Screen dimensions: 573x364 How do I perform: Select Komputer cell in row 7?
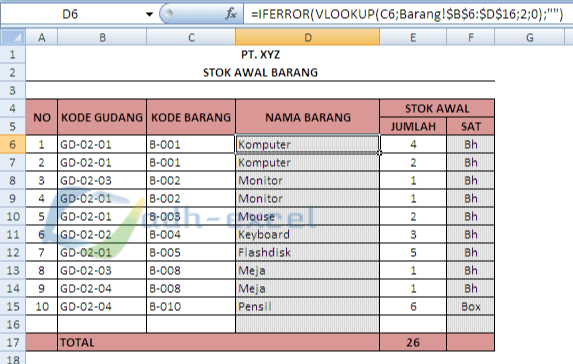308,162
